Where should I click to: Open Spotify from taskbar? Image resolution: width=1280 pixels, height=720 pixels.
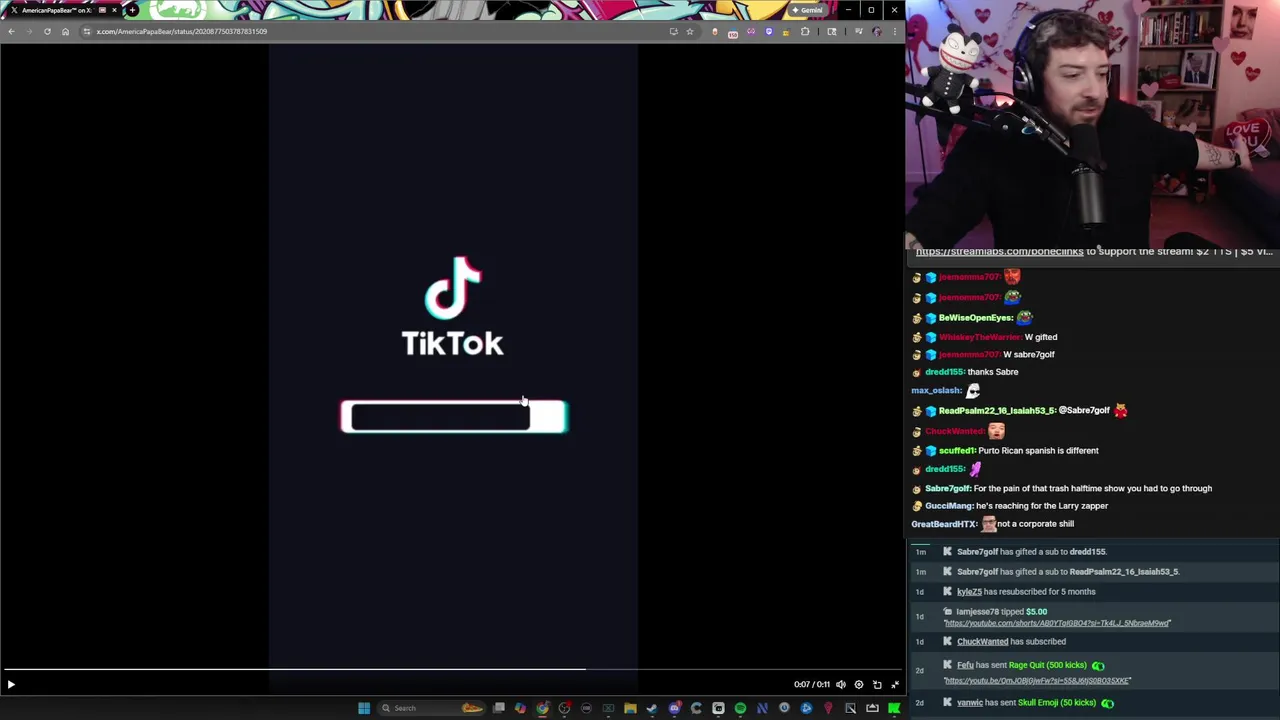tap(740, 708)
